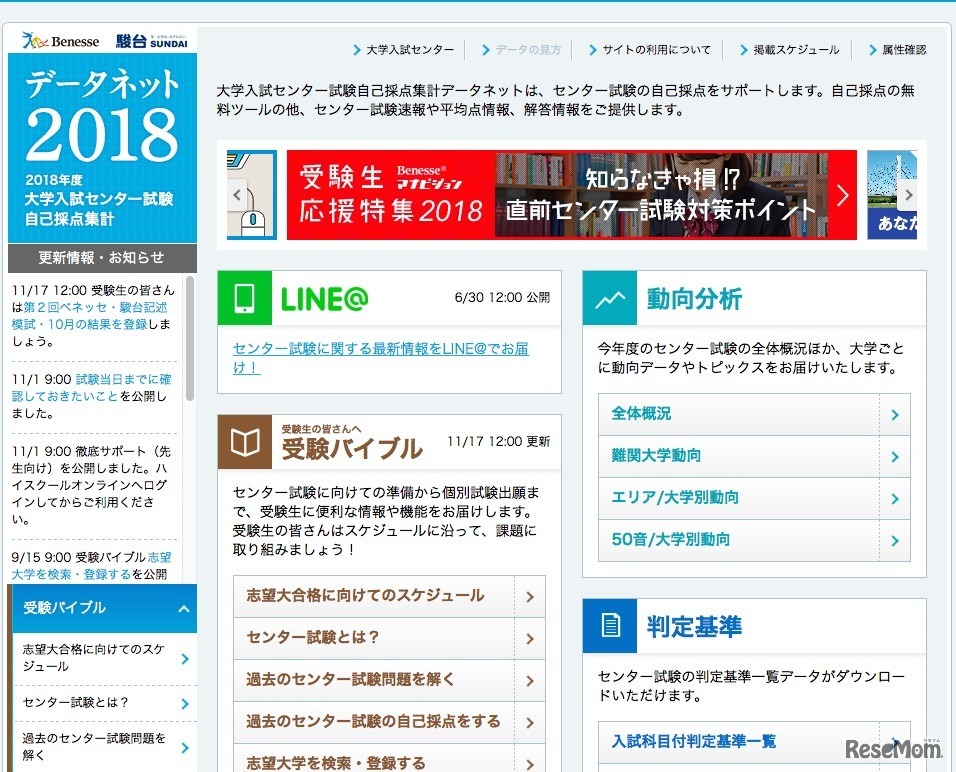Click sidebar chevron for 志望大合格に向けてのスケジュール
This screenshot has height=772, width=956.
point(185,659)
